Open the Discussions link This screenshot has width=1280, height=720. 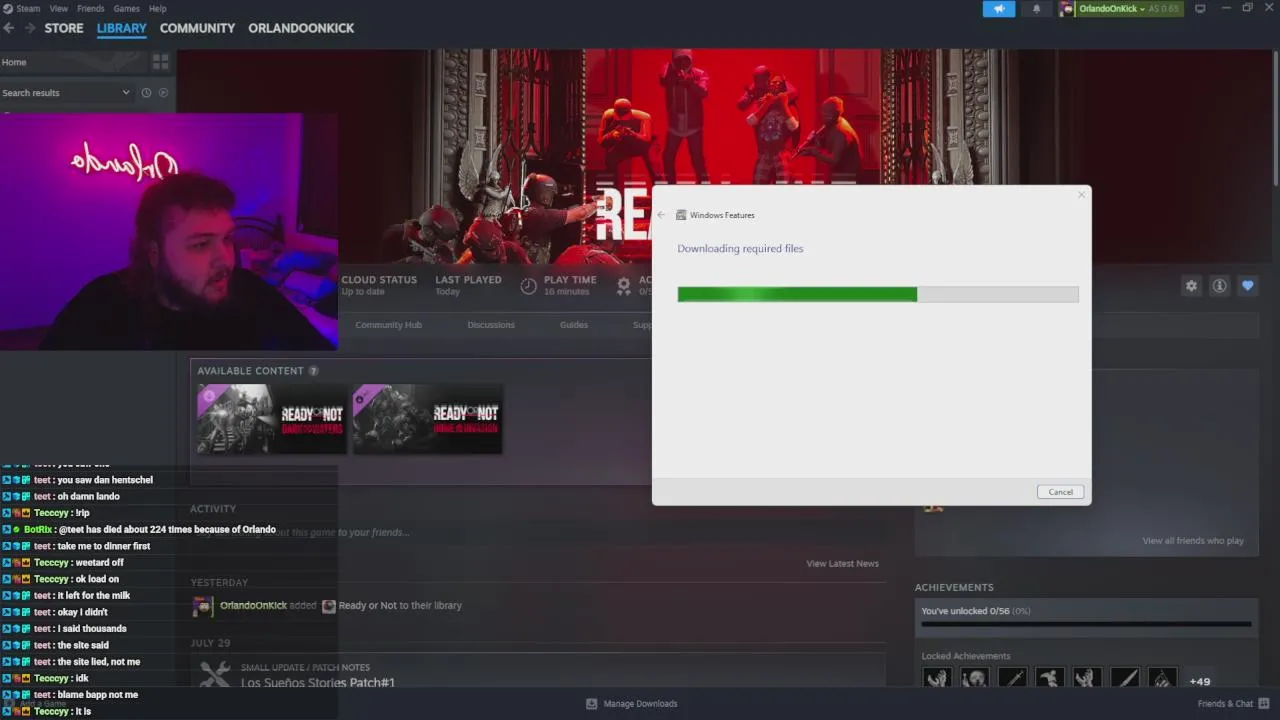pos(491,325)
